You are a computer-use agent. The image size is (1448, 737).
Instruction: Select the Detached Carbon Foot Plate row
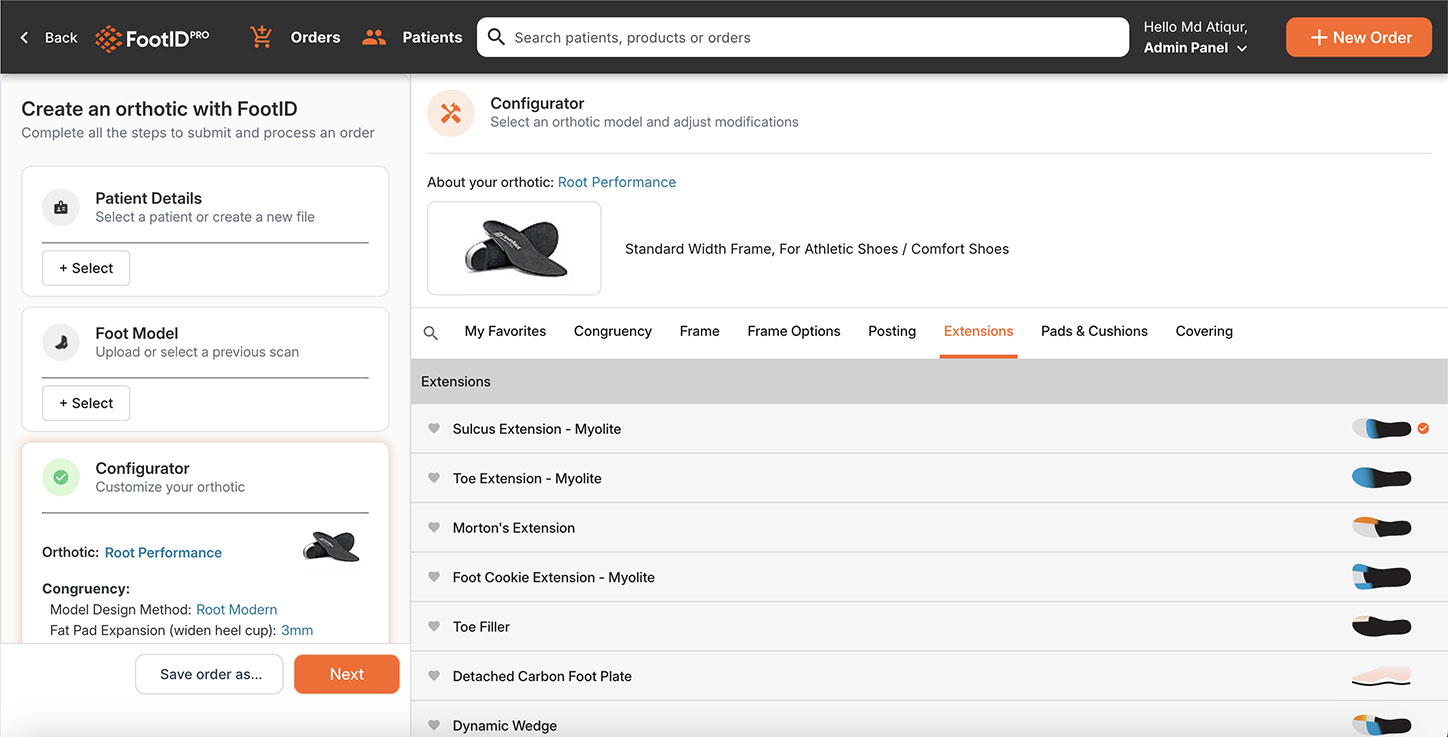929,676
